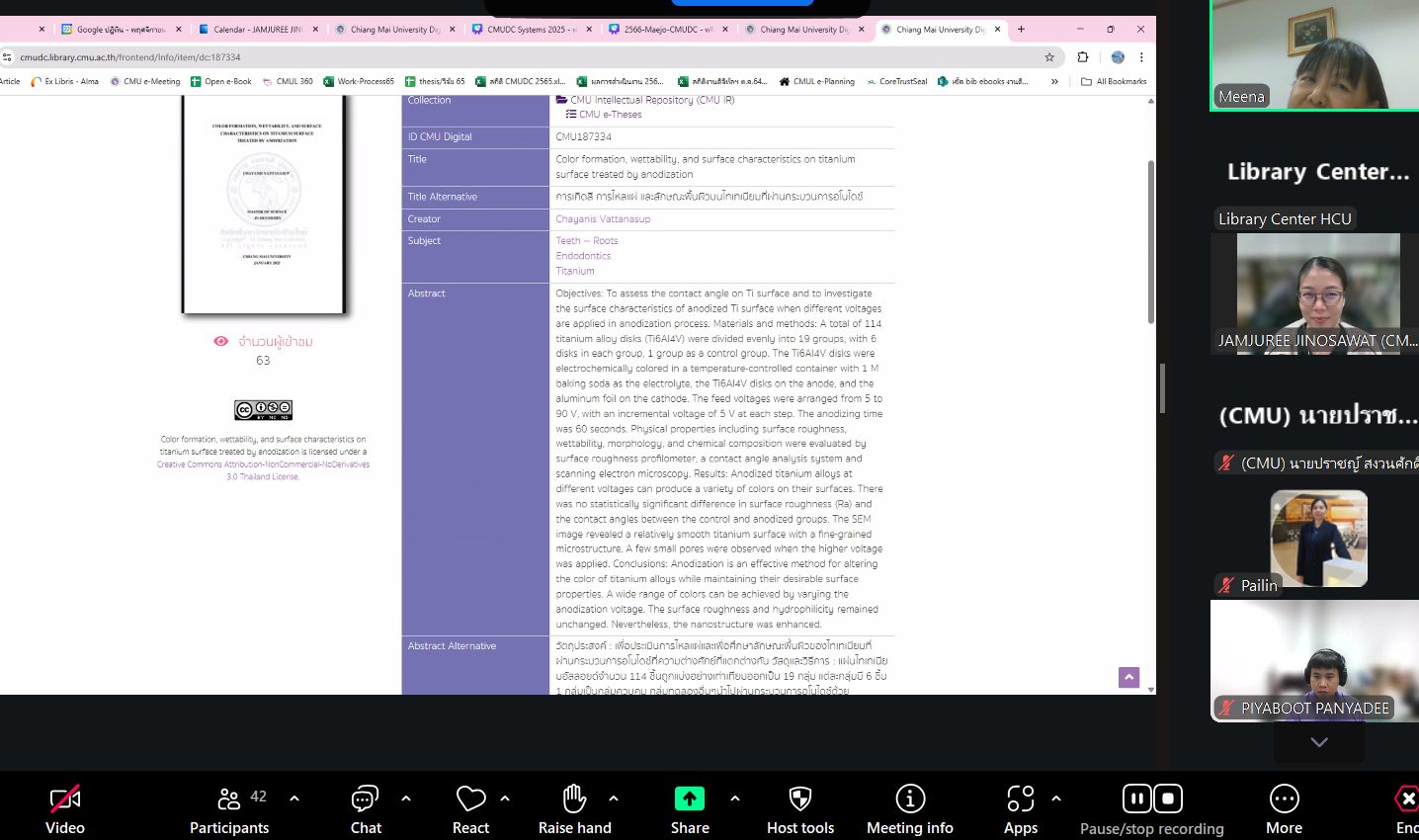Viewport: 1419px width, 840px height.
Task: Open creator link Chayanis Vattanasup
Action: (x=603, y=219)
